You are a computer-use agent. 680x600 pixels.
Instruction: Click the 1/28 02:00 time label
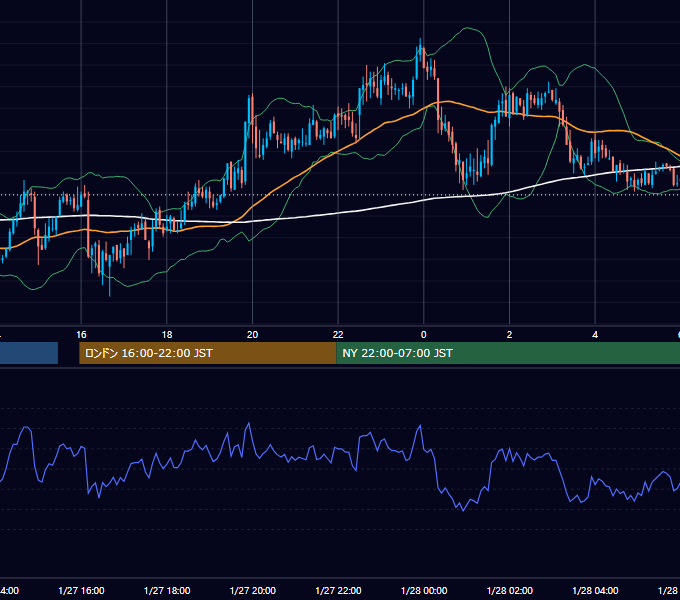pyautogui.click(x=510, y=590)
